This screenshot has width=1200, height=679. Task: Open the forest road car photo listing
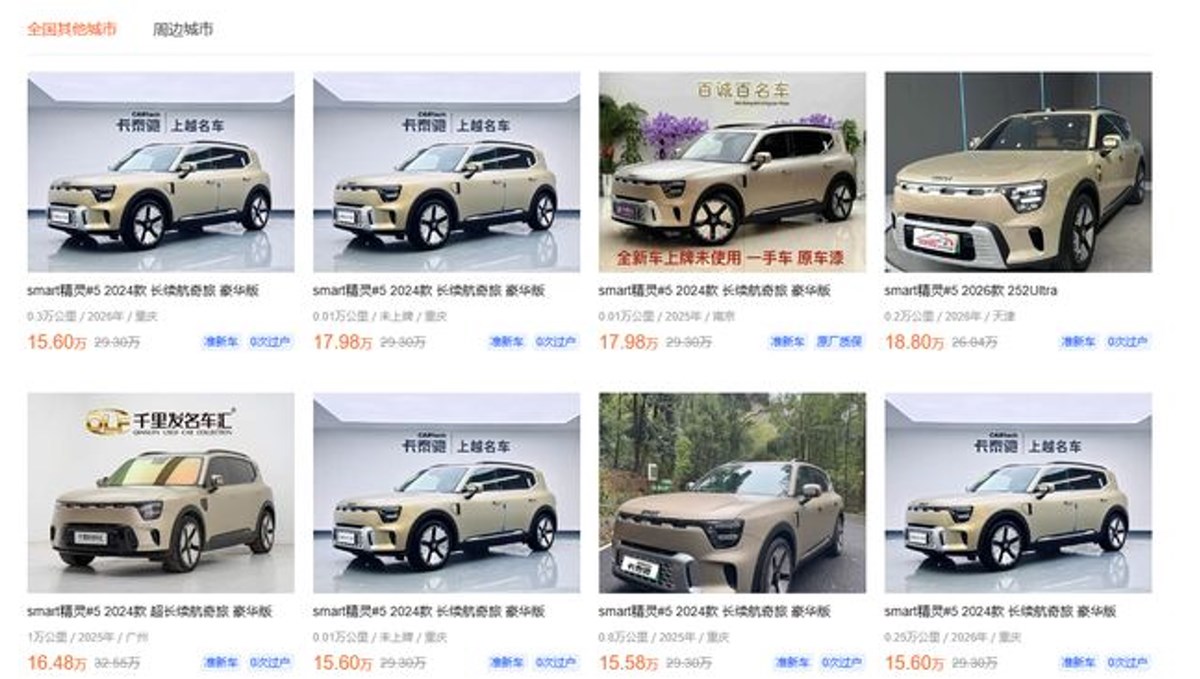point(732,493)
